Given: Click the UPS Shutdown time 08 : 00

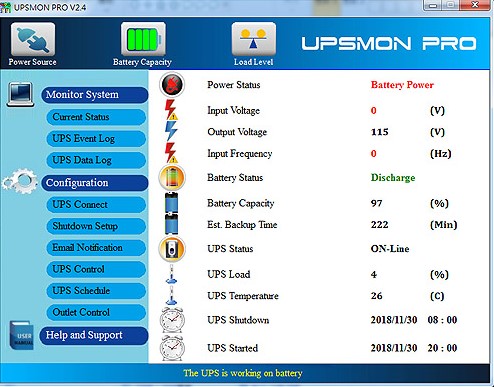Looking at the screenshot, I should tap(442, 320).
